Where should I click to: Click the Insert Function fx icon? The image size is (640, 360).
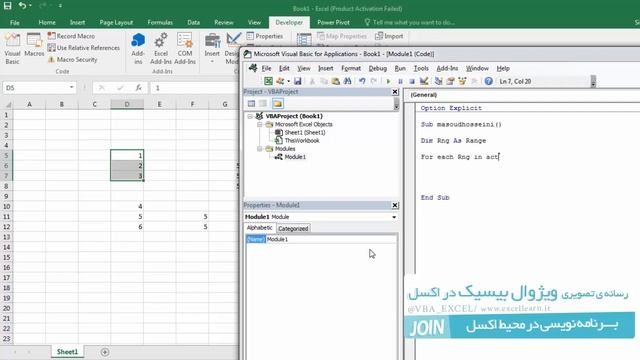tap(139, 88)
